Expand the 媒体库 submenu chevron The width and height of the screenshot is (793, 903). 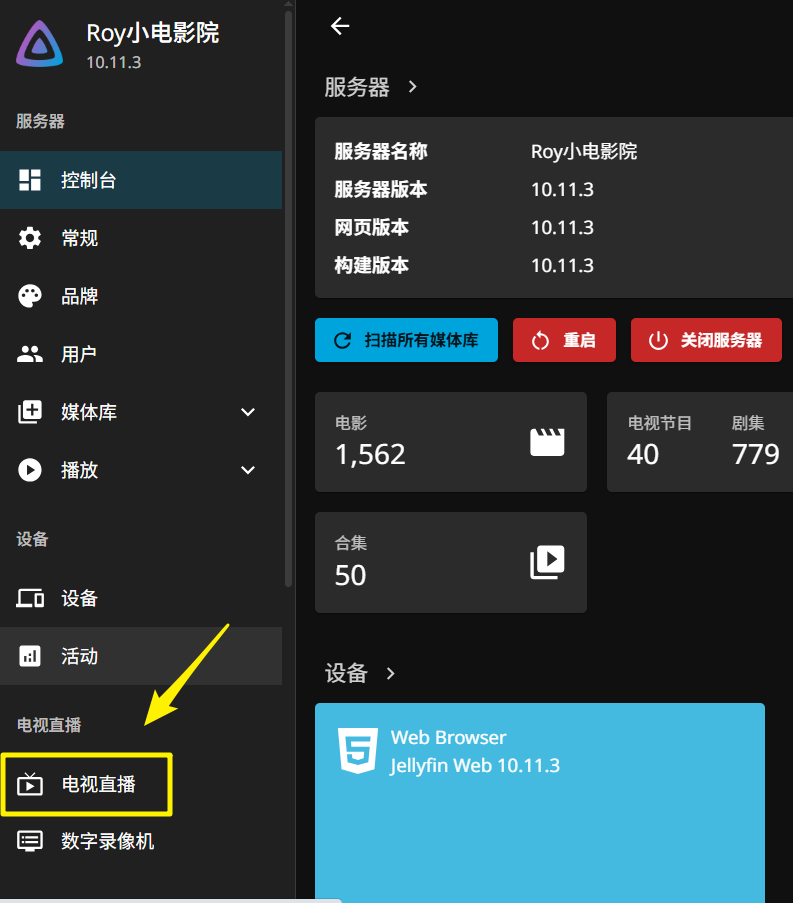(x=248, y=412)
